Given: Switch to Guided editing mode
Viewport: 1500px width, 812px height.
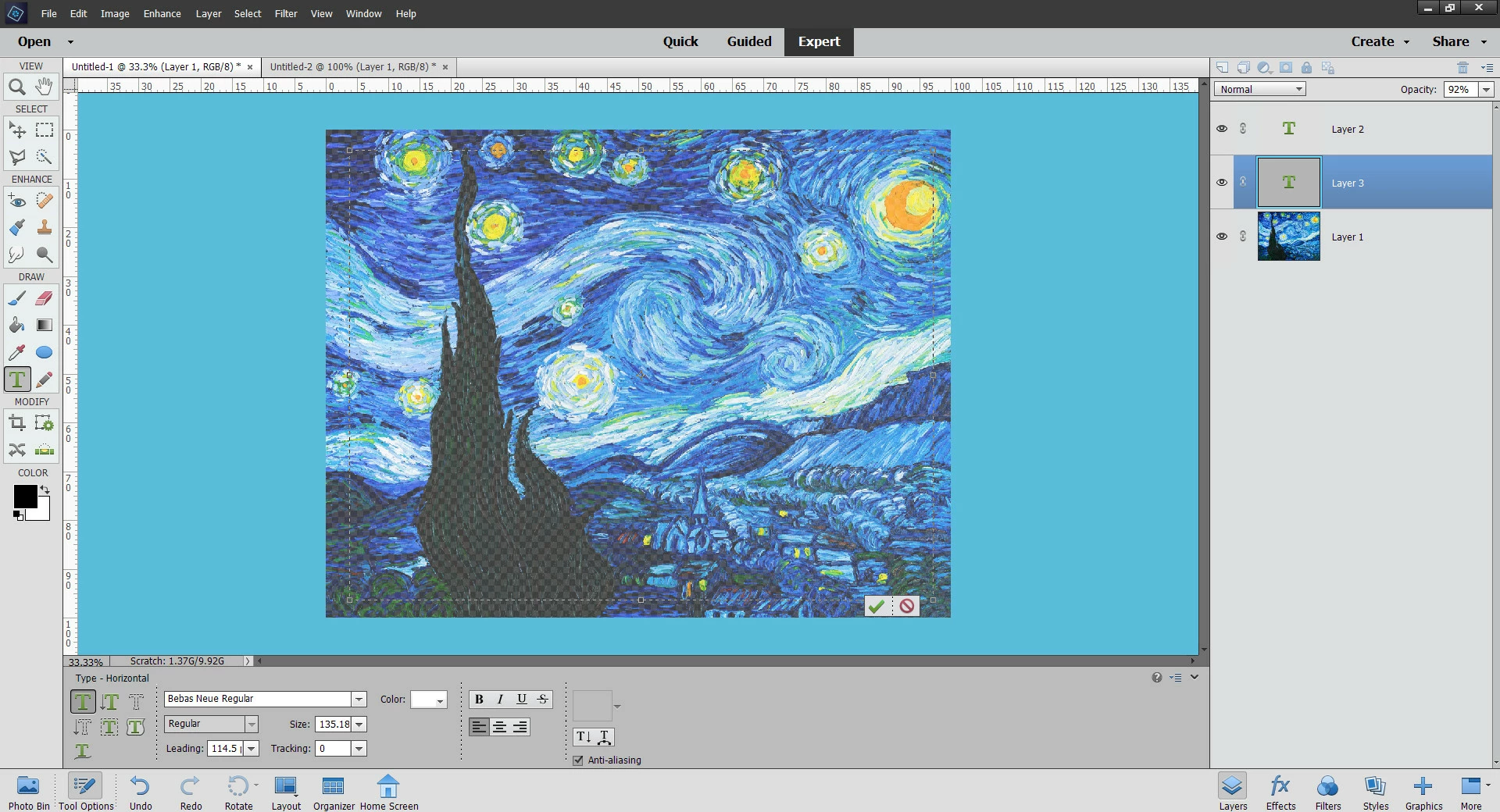Looking at the screenshot, I should pos(749,41).
